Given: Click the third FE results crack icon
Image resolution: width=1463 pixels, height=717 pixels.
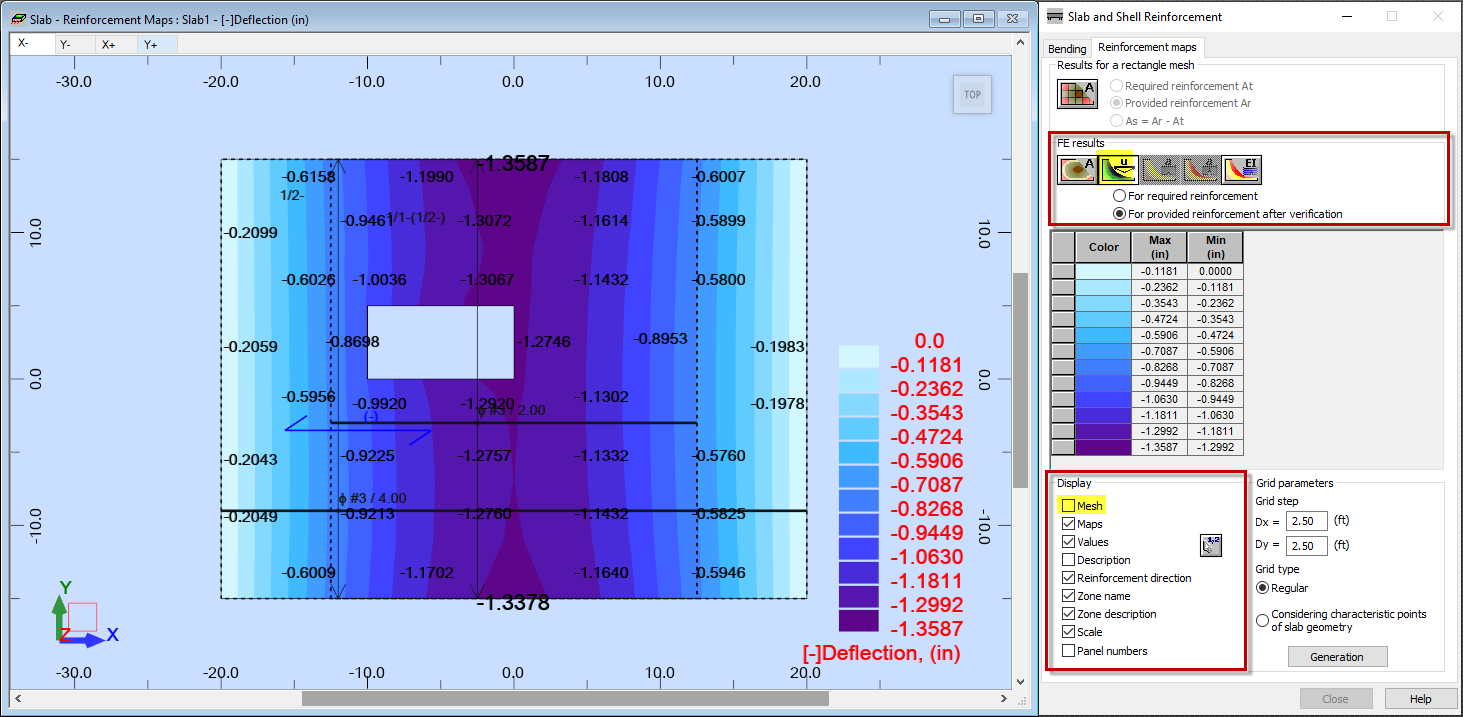Looking at the screenshot, I should coord(1160,170).
